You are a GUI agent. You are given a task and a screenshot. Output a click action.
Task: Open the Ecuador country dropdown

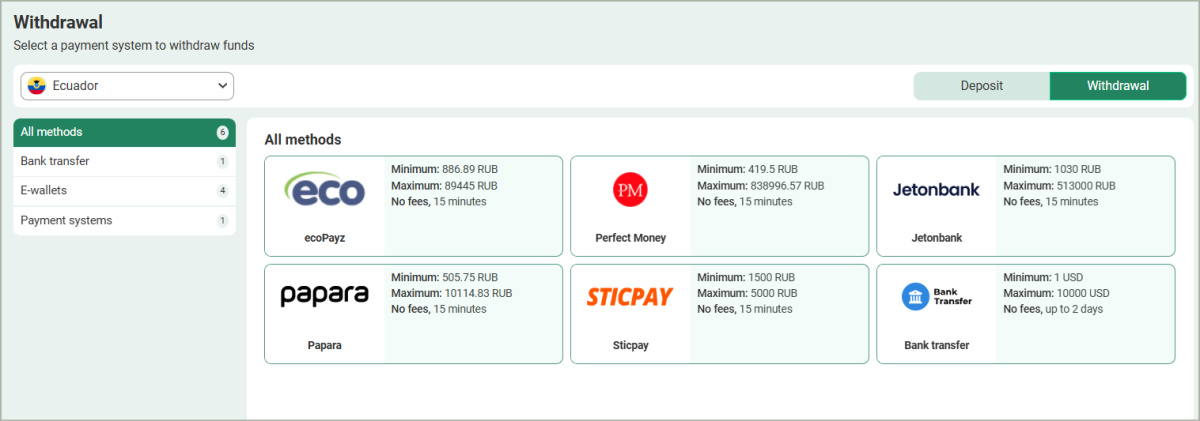(x=127, y=86)
